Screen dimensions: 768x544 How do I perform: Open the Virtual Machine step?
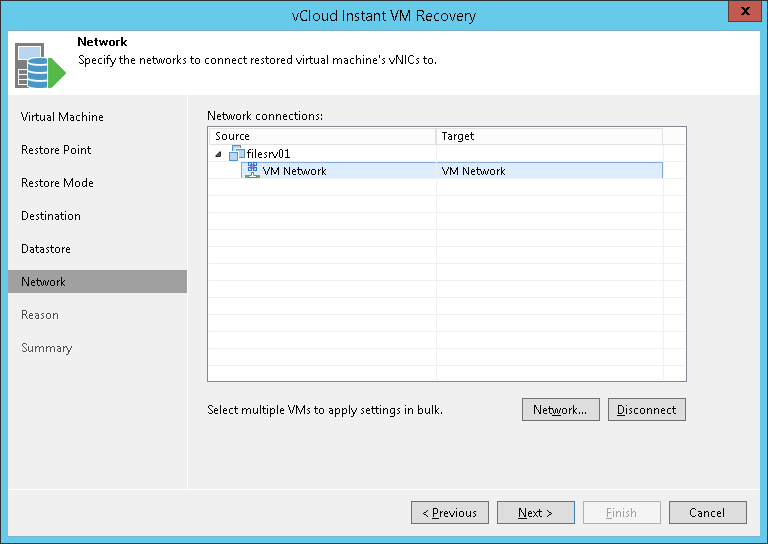(x=62, y=117)
